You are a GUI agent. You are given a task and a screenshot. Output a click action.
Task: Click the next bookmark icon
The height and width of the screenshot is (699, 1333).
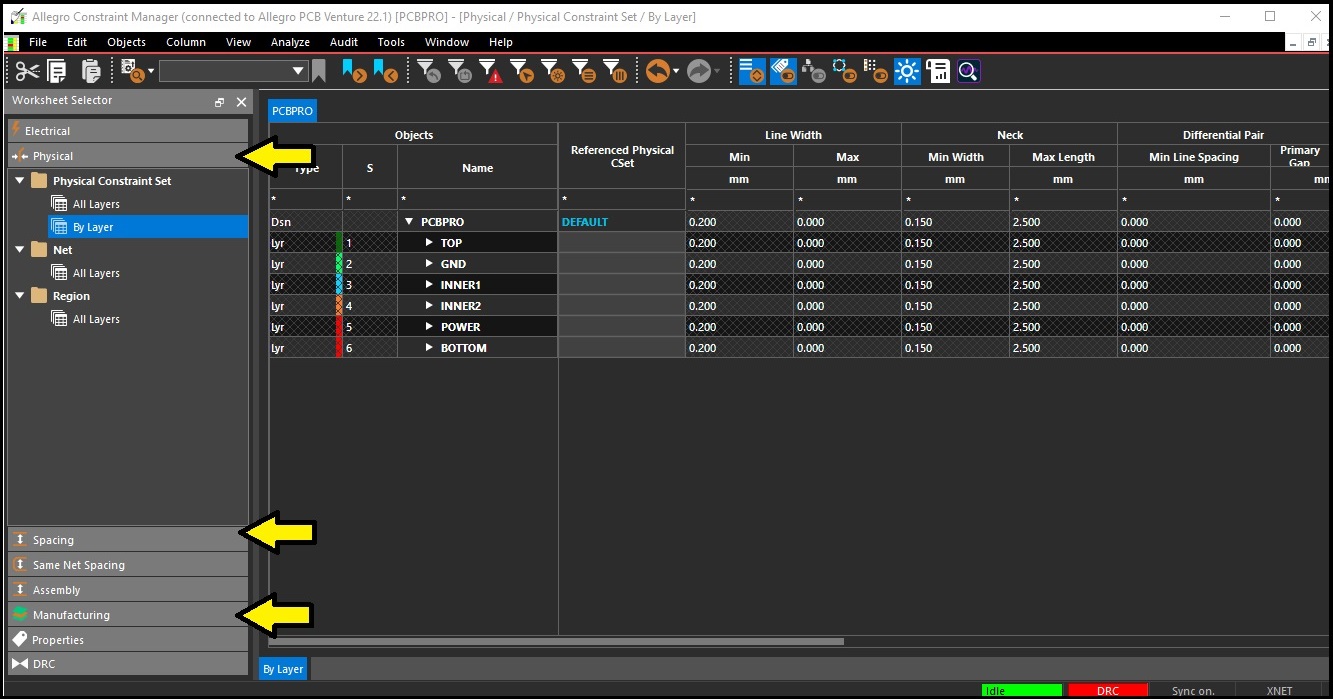pyautogui.click(x=353, y=71)
